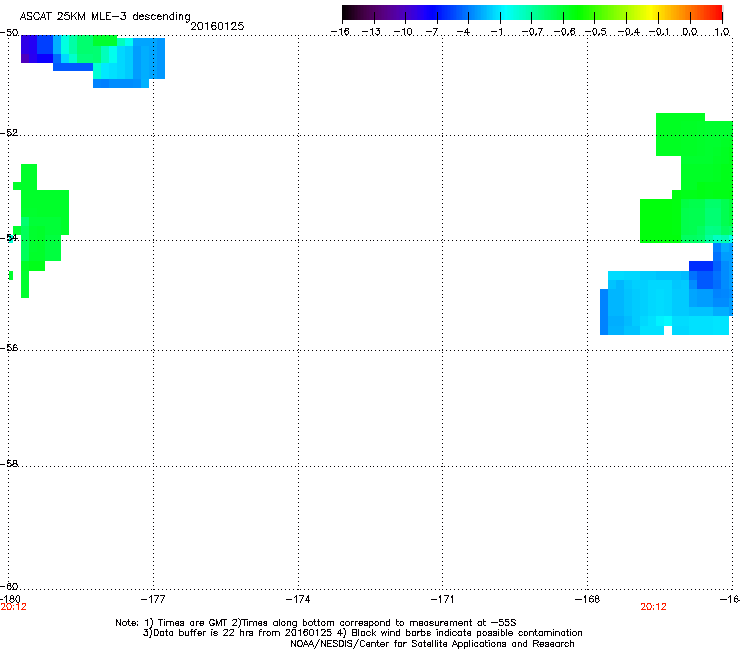Click the '-60' latitude axis label
This screenshot has height=650, width=740.
tap(9, 587)
